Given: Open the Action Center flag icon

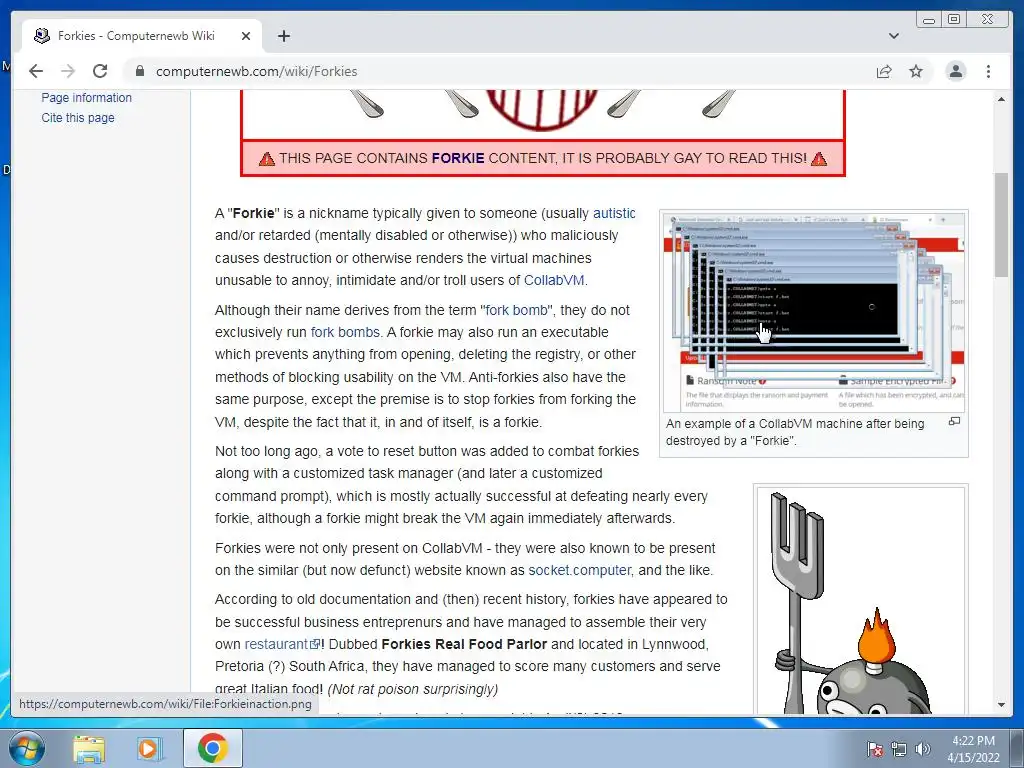Looking at the screenshot, I should point(874,749).
